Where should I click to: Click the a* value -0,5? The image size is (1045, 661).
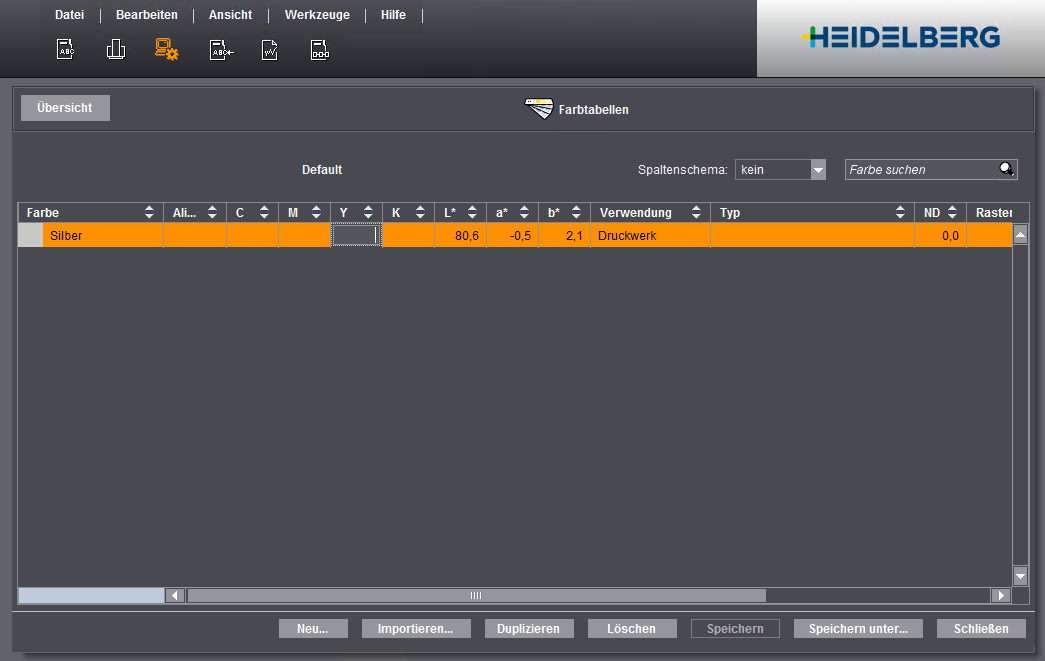(x=521, y=235)
